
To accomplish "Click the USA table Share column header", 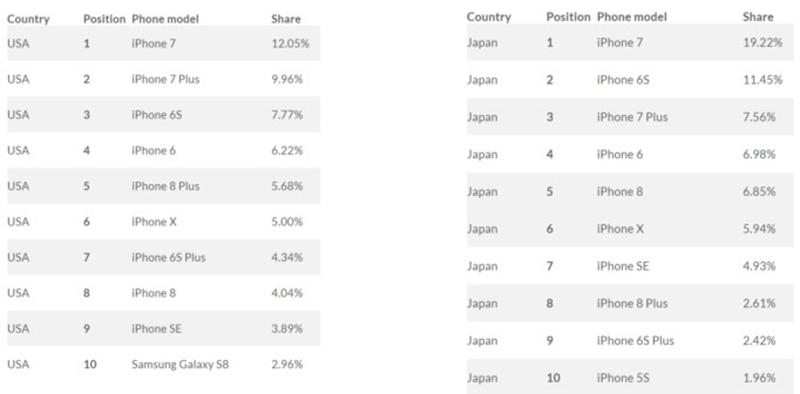I will tap(286, 19).
